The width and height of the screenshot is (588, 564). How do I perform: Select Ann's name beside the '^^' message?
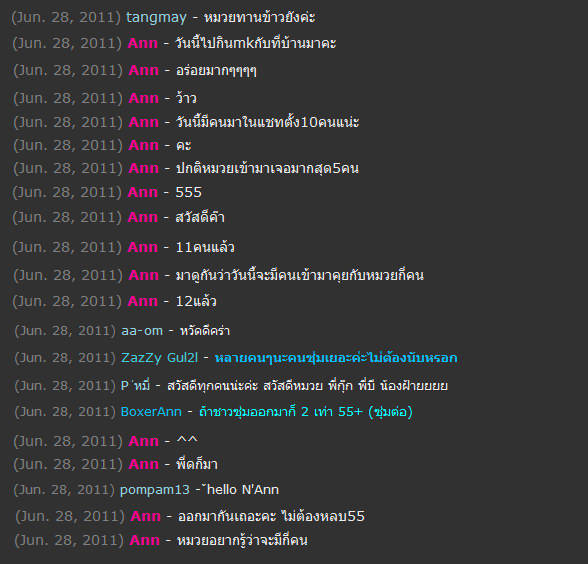pos(143,441)
